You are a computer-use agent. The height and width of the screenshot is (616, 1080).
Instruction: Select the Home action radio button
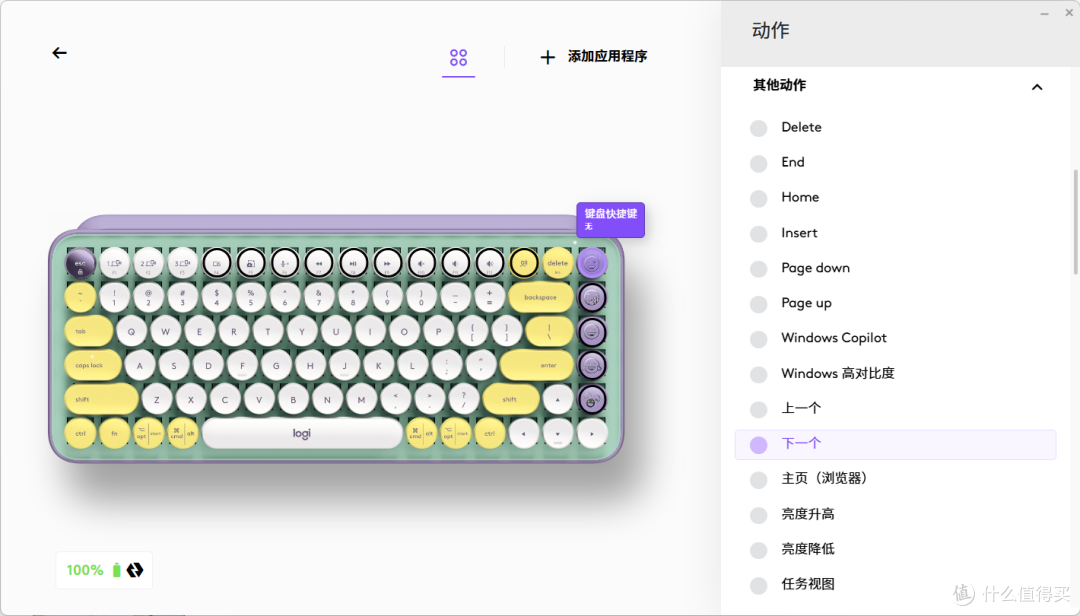point(758,198)
